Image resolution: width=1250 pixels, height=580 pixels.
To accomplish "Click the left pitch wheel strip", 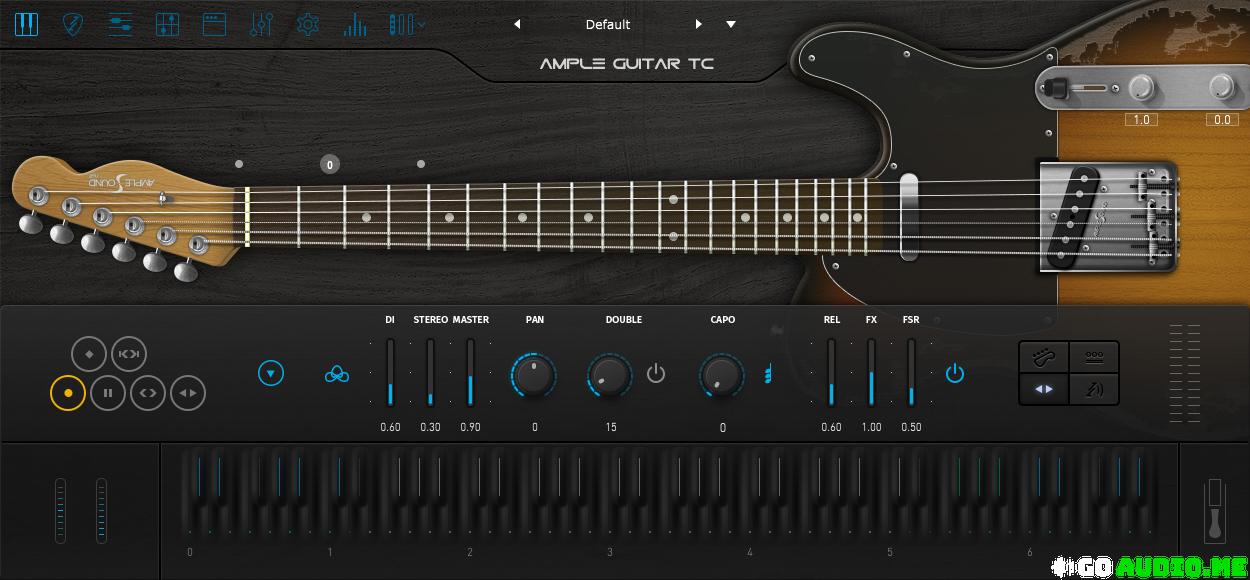I will click(x=60, y=510).
